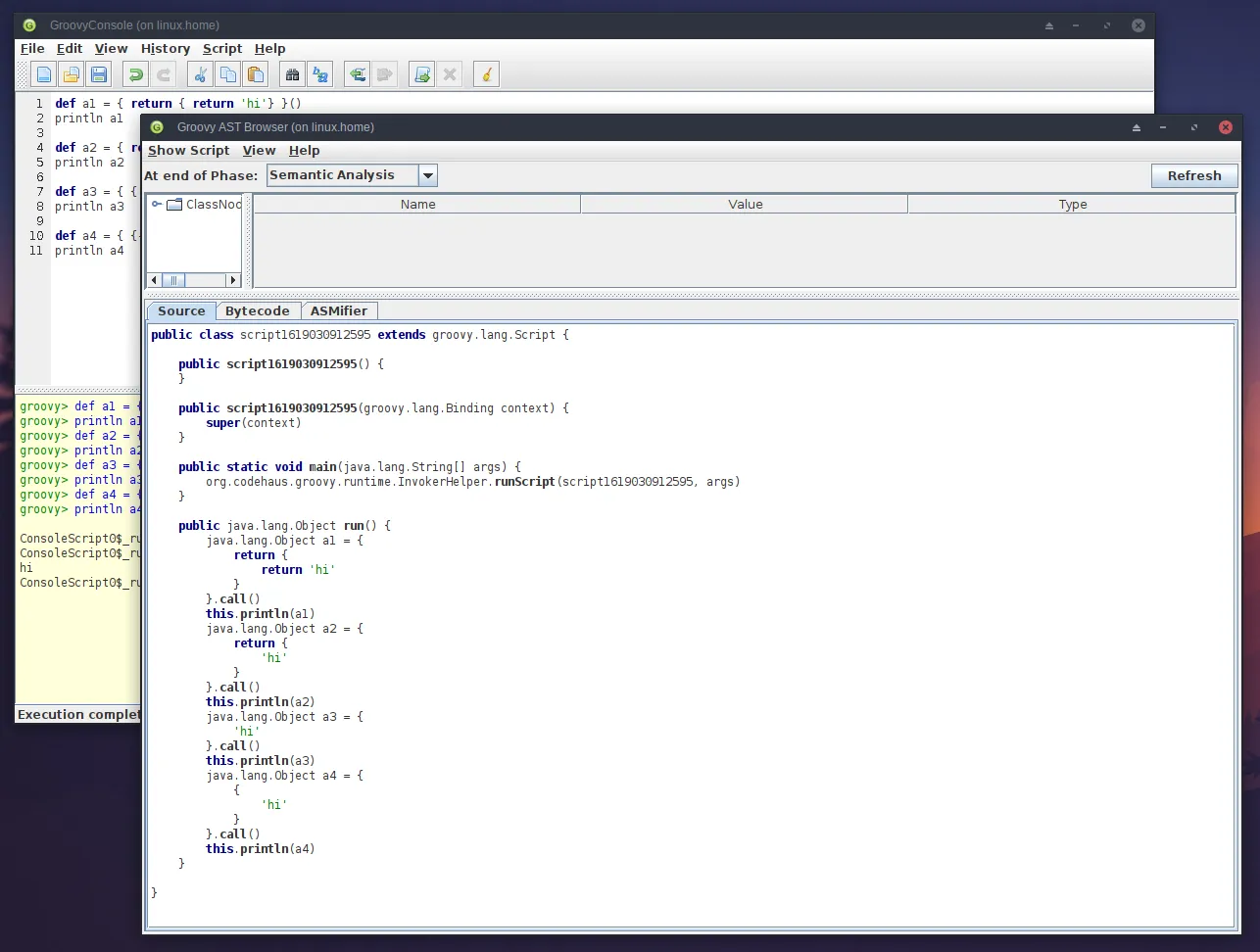Click the Value column header
This screenshot has width=1260, height=952.
(745, 205)
